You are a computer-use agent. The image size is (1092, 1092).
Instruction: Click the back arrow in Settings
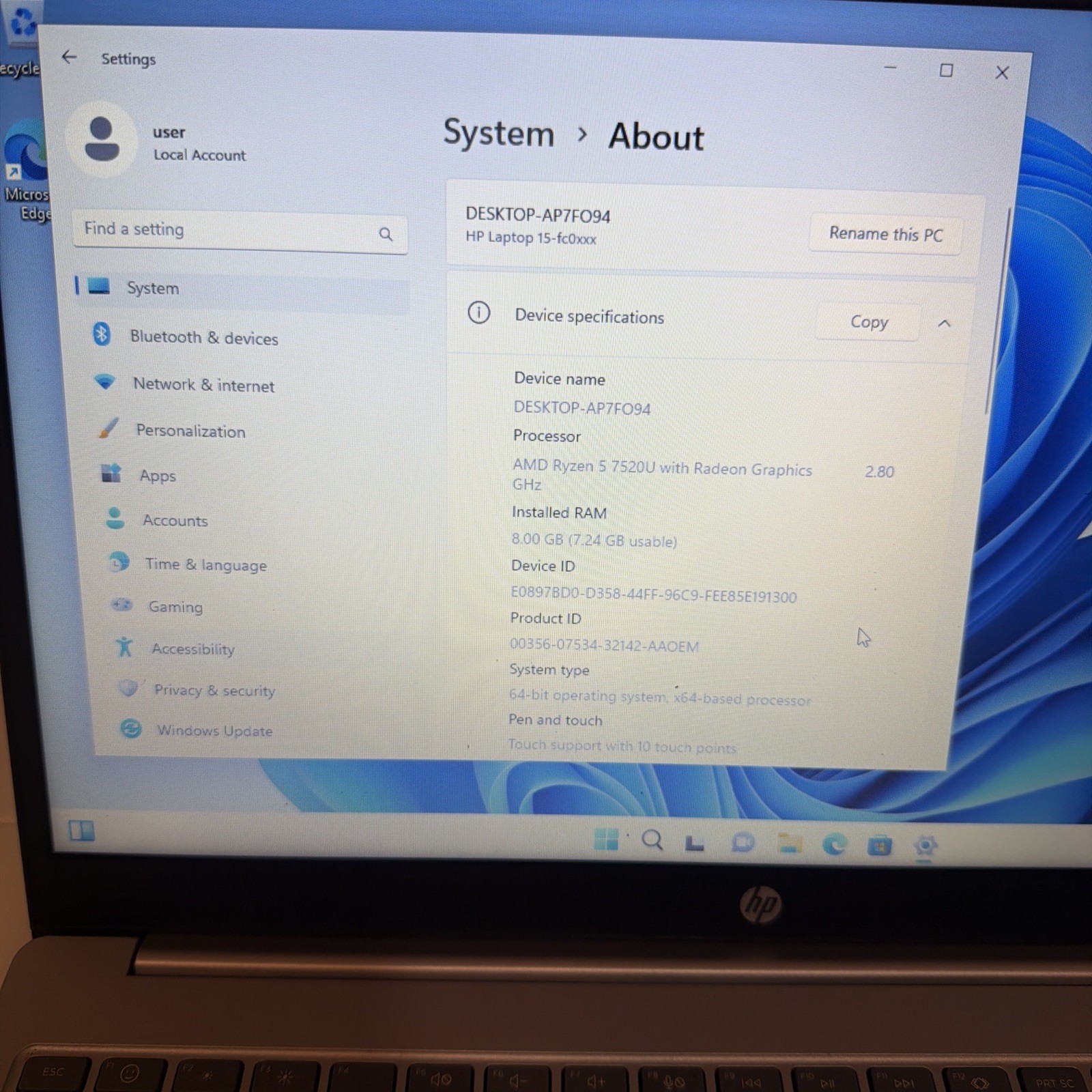pos(69,57)
